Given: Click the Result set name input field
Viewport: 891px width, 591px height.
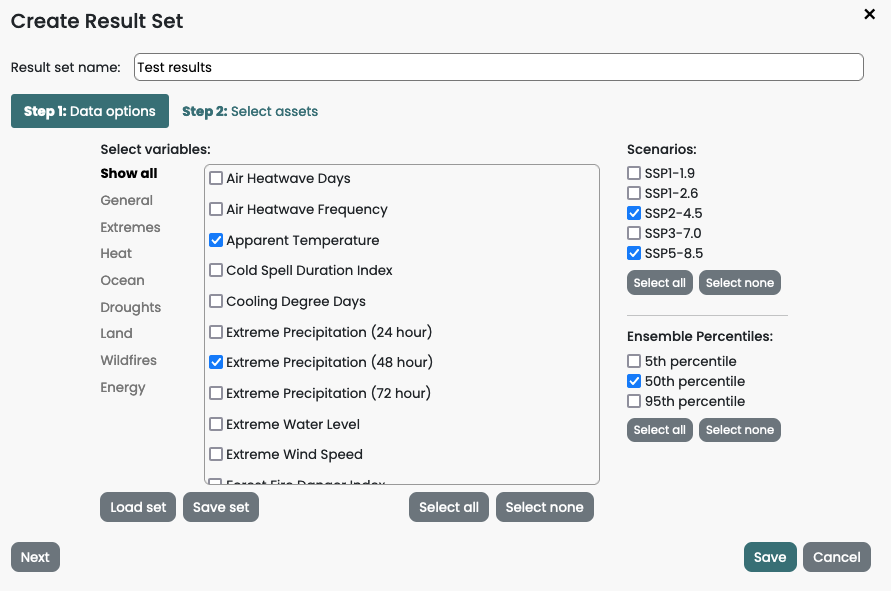Looking at the screenshot, I should point(499,67).
